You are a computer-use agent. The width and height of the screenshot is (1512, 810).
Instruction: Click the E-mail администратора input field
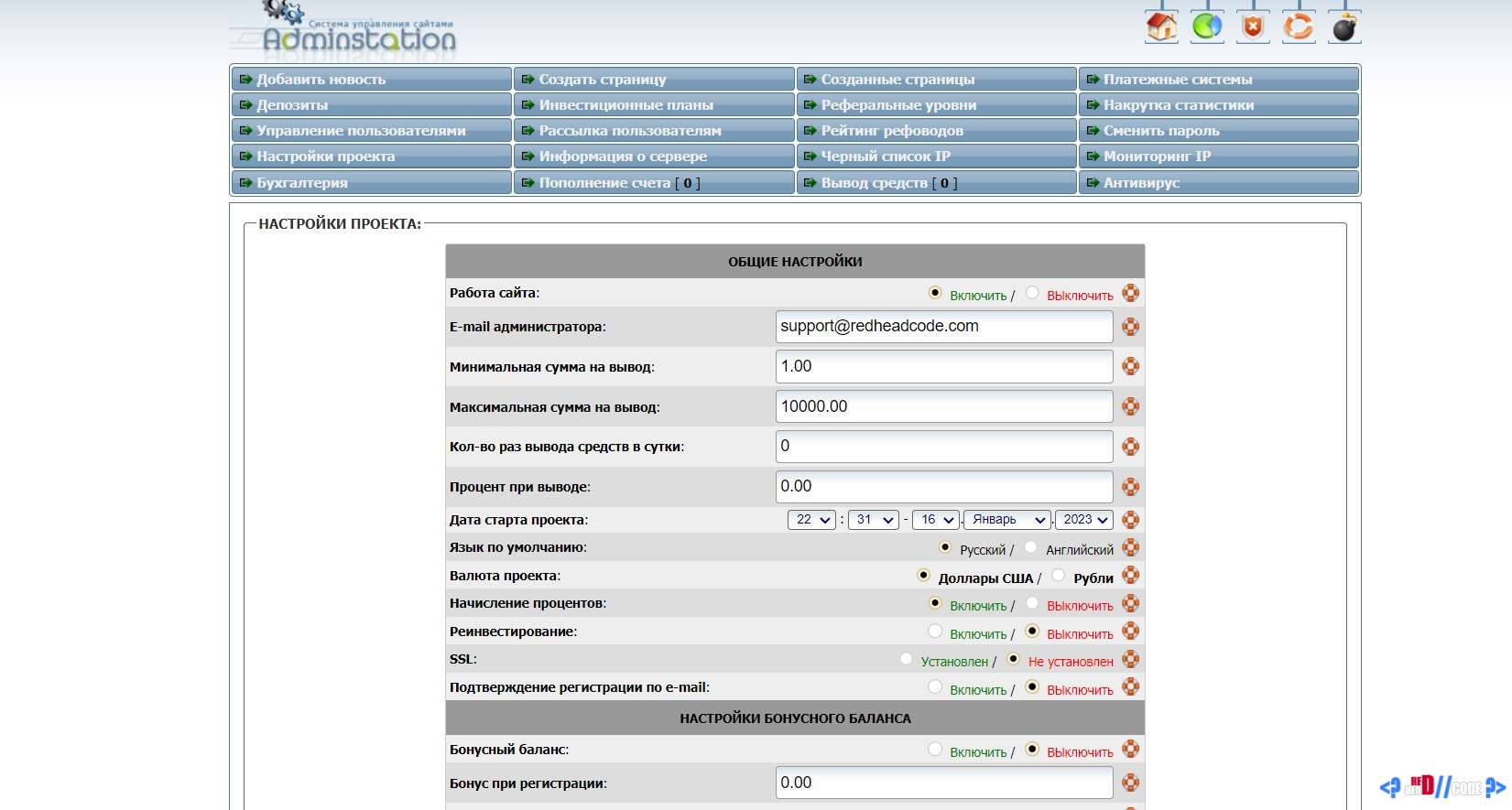pos(944,327)
